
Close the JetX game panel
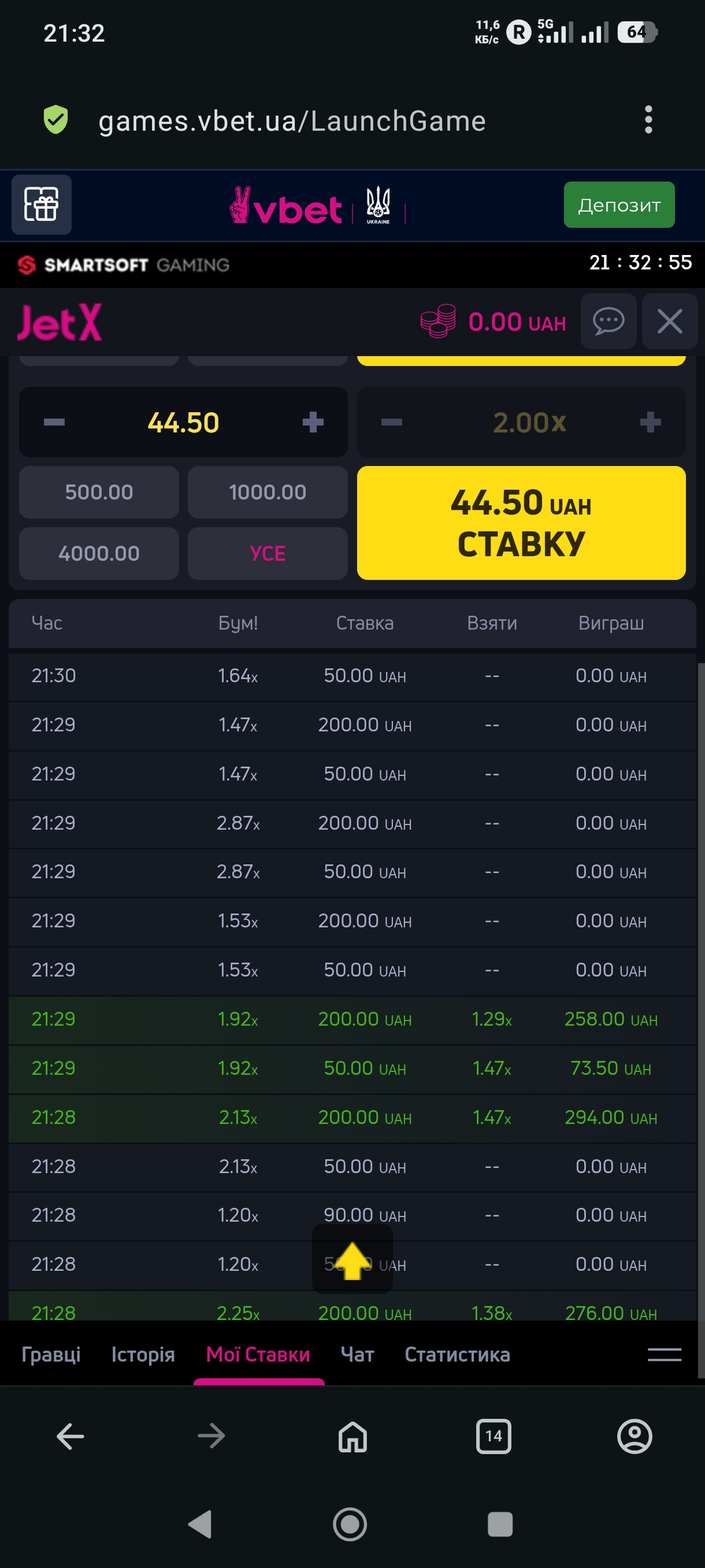pyautogui.click(x=669, y=321)
